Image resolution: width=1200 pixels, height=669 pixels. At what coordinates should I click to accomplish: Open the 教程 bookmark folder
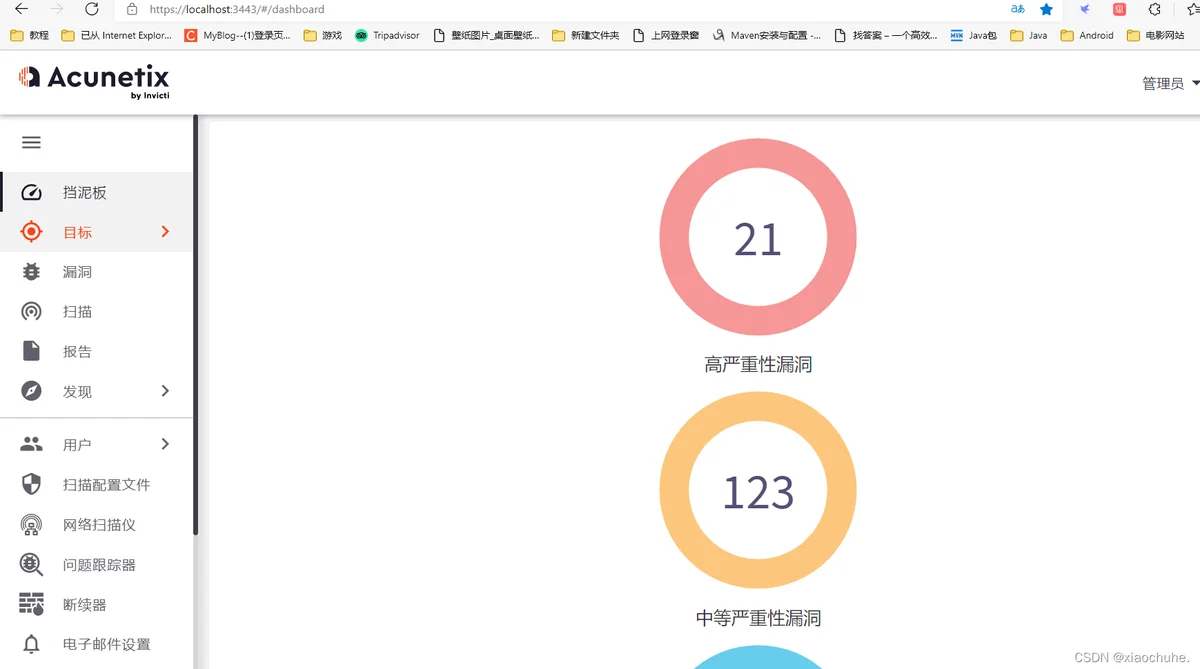pyautogui.click(x=29, y=35)
